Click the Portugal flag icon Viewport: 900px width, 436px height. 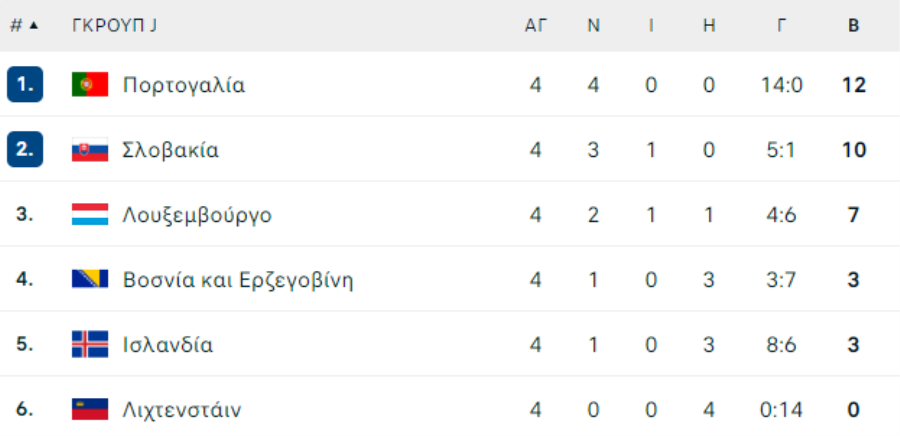click(90, 84)
